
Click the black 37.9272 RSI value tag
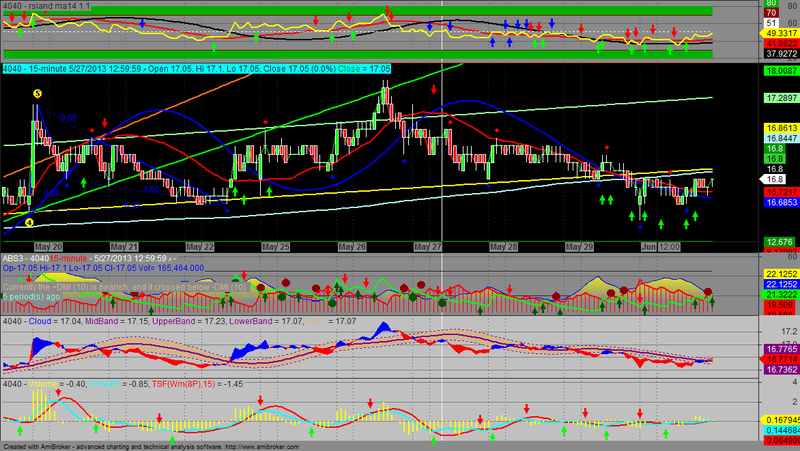tap(781, 54)
